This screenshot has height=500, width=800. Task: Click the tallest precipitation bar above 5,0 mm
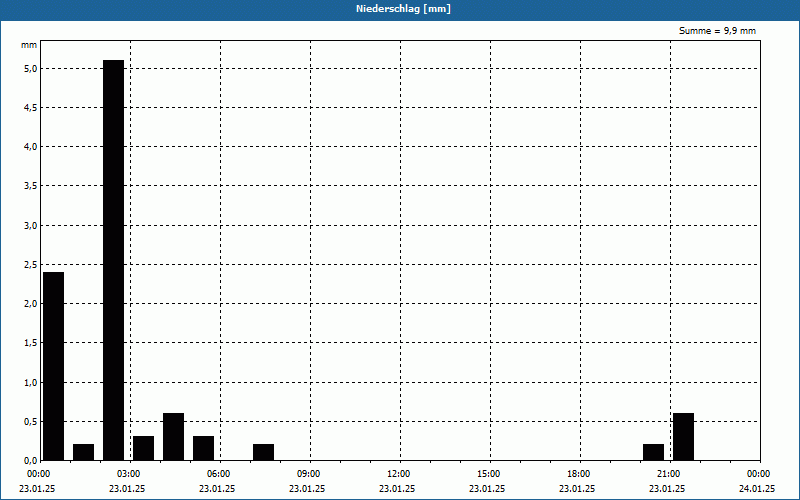point(113,260)
